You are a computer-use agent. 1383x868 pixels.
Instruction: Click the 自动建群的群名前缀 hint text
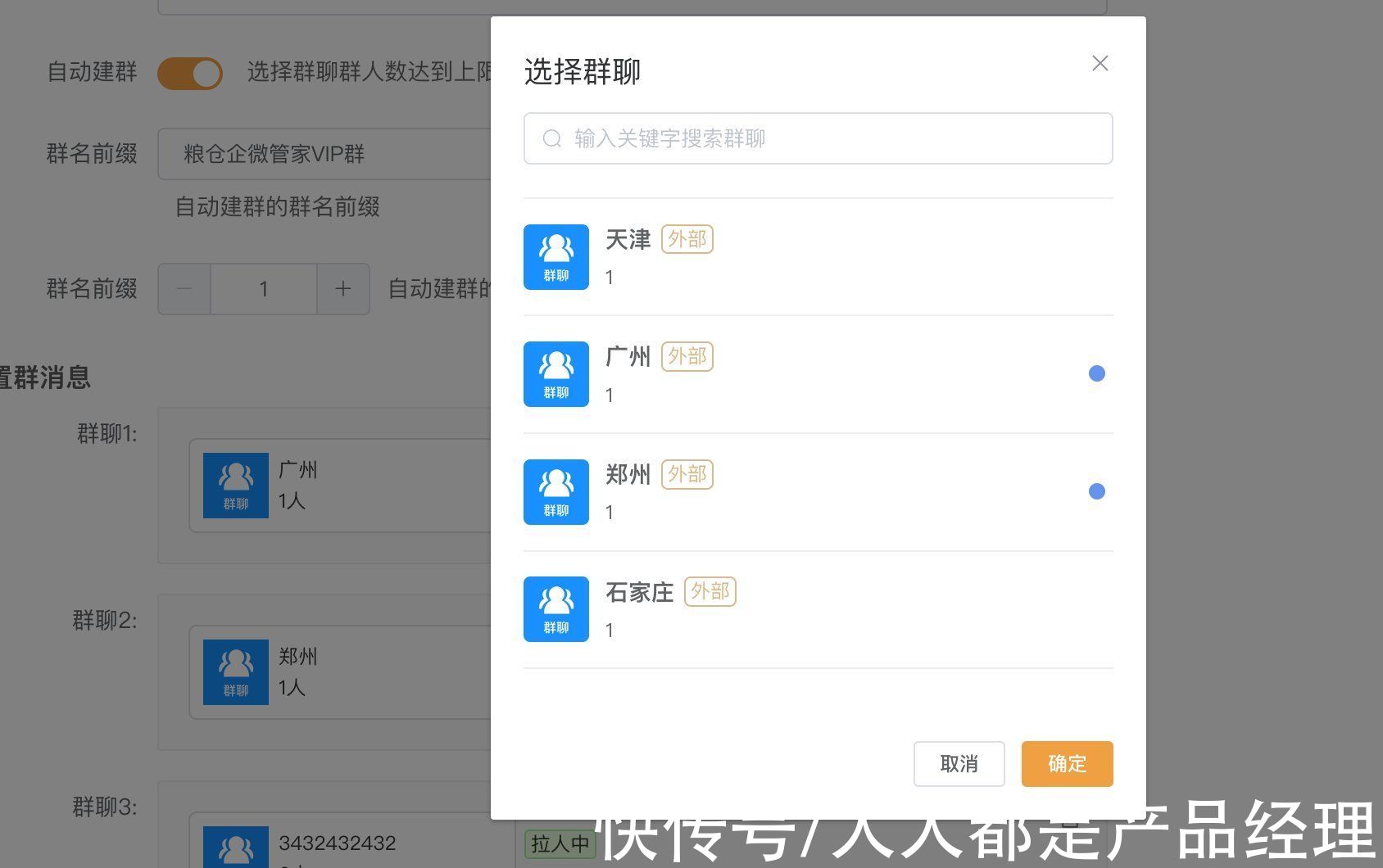278,206
